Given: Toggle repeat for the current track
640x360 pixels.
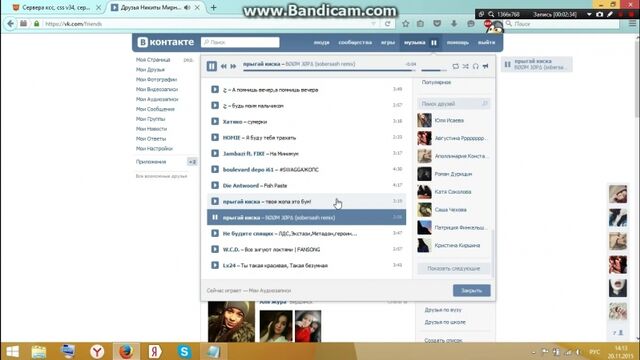Looking at the screenshot, I should (x=456, y=66).
